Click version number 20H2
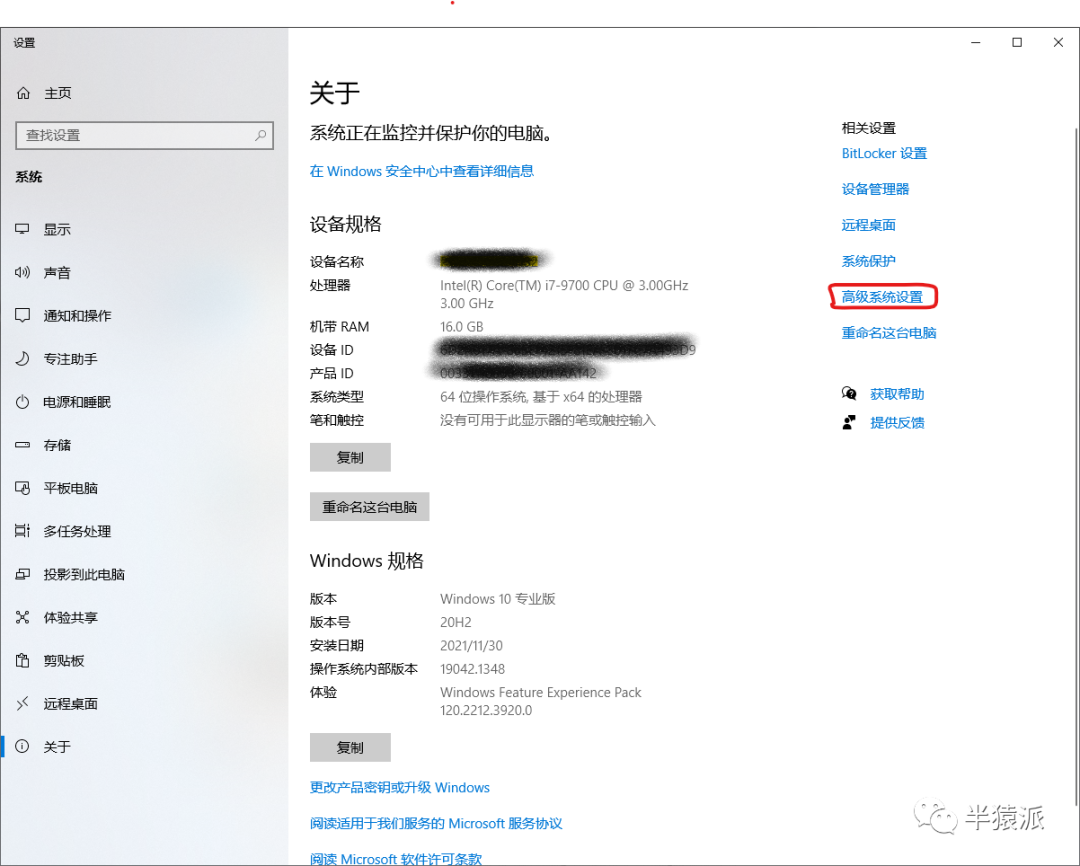1080x866 pixels. click(456, 622)
